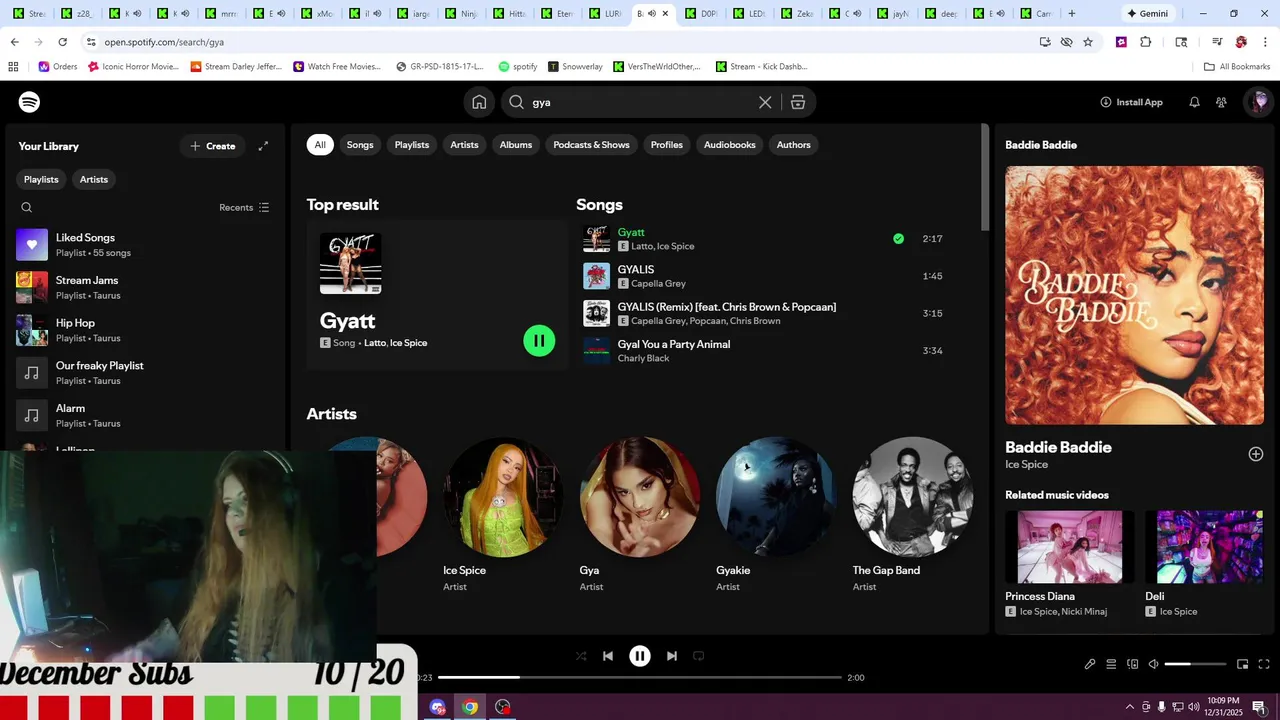Click Gyatt song row

[765, 239]
